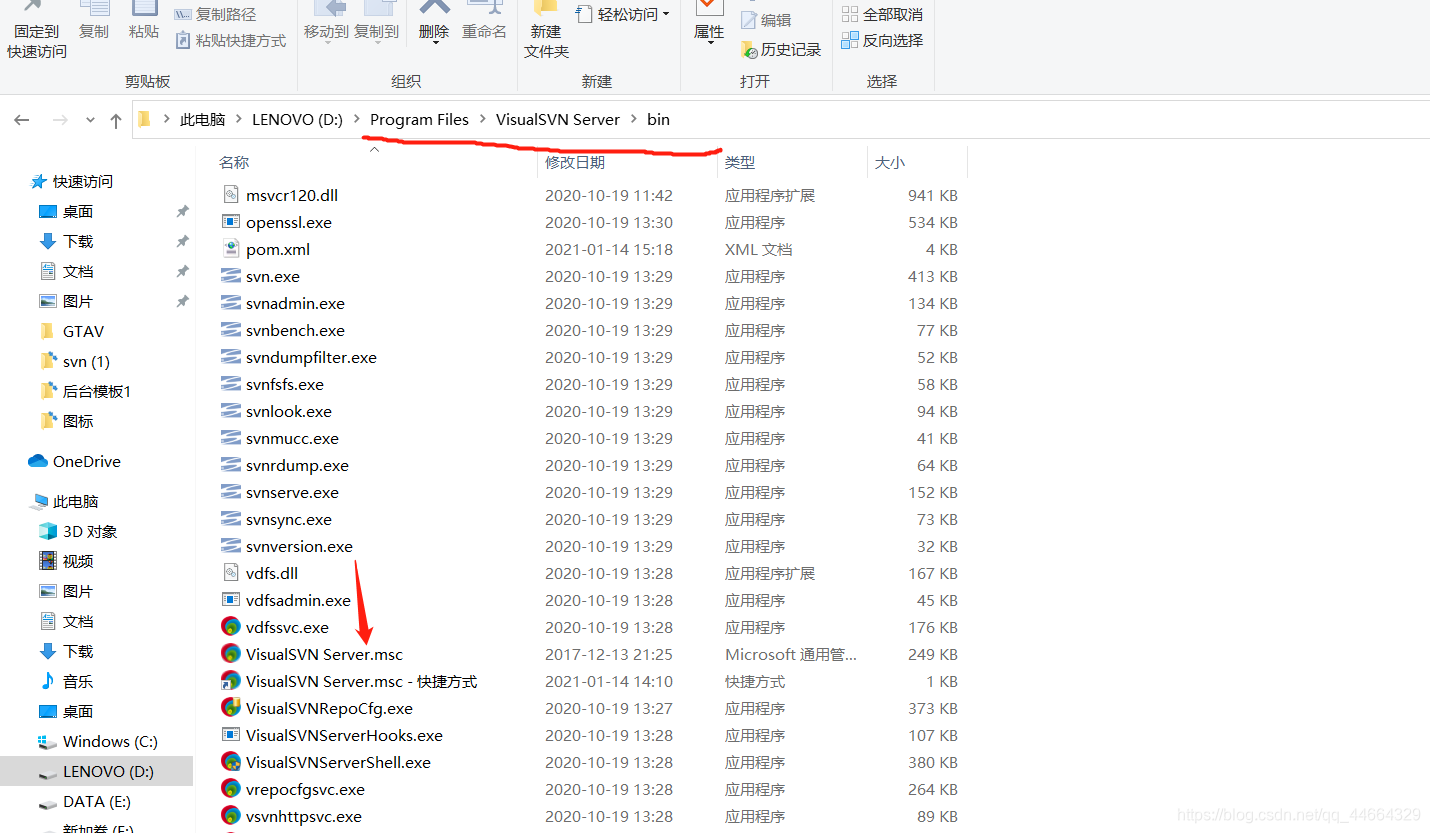Go up one folder level arrow
1430x833 pixels.
pos(116,120)
